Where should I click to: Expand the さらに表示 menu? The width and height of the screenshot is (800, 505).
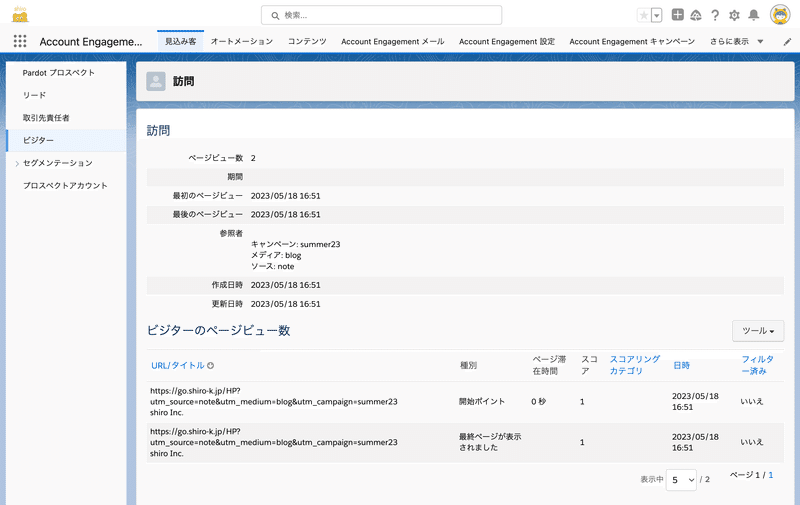point(736,41)
